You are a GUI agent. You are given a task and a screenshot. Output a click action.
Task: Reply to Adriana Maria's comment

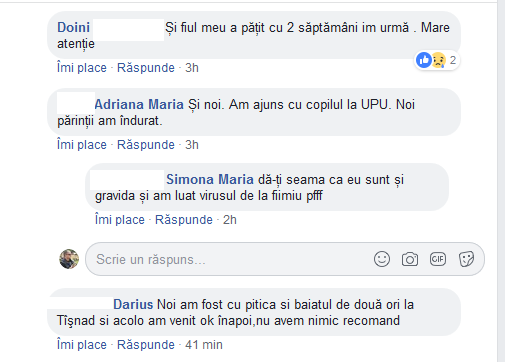tap(146, 145)
